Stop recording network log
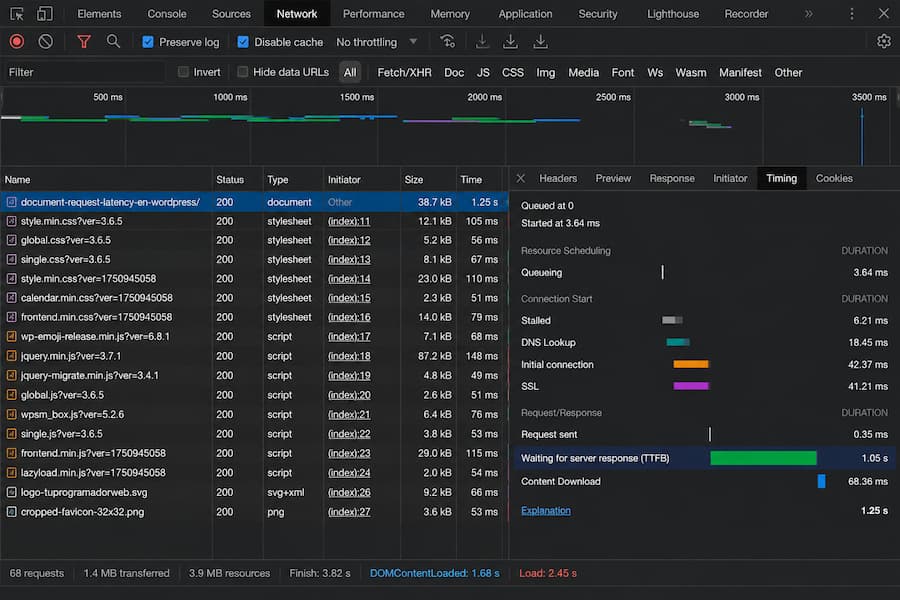Image resolution: width=900 pixels, height=600 pixels. tap(17, 41)
